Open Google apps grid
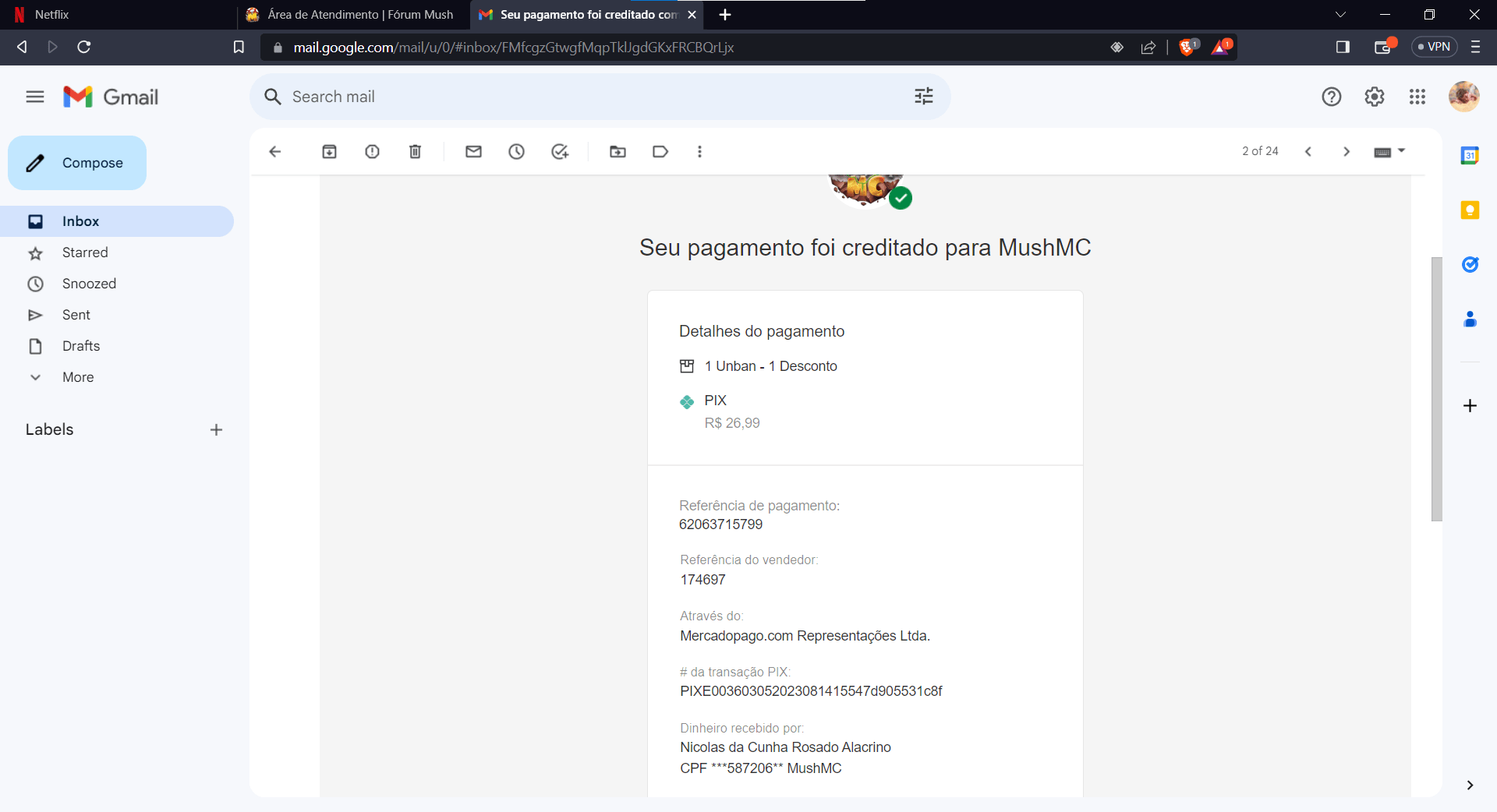 [1417, 97]
